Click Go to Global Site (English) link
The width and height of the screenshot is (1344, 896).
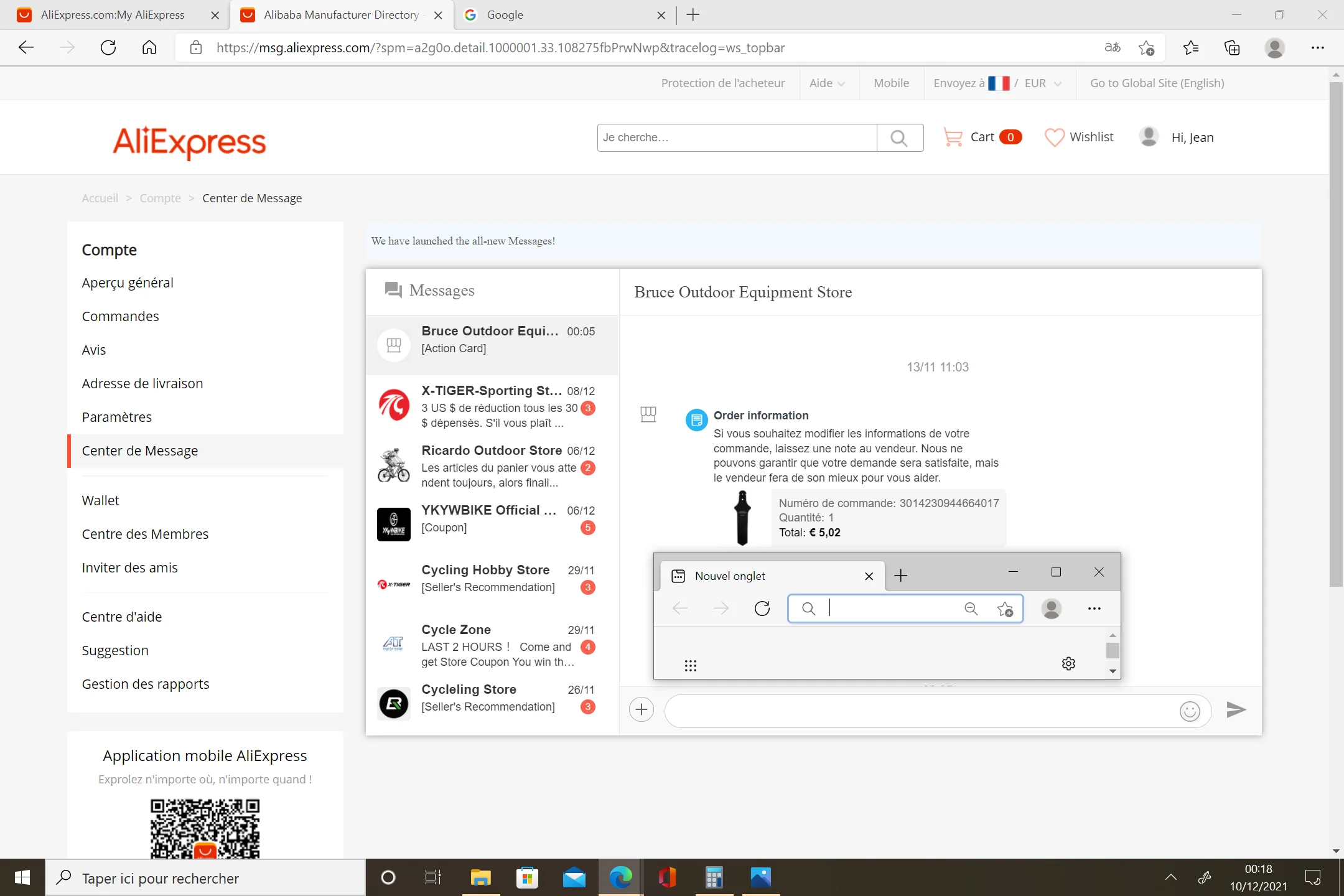tap(1157, 83)
